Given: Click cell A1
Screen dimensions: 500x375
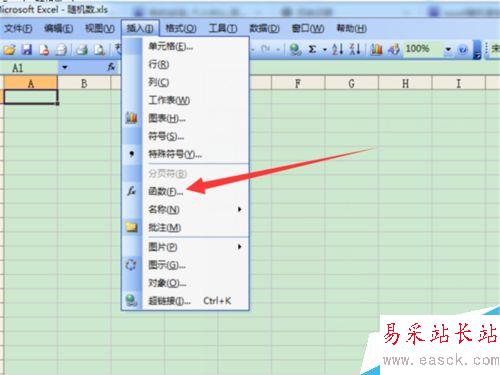Looking at the screenshot, I should [31, 97].
